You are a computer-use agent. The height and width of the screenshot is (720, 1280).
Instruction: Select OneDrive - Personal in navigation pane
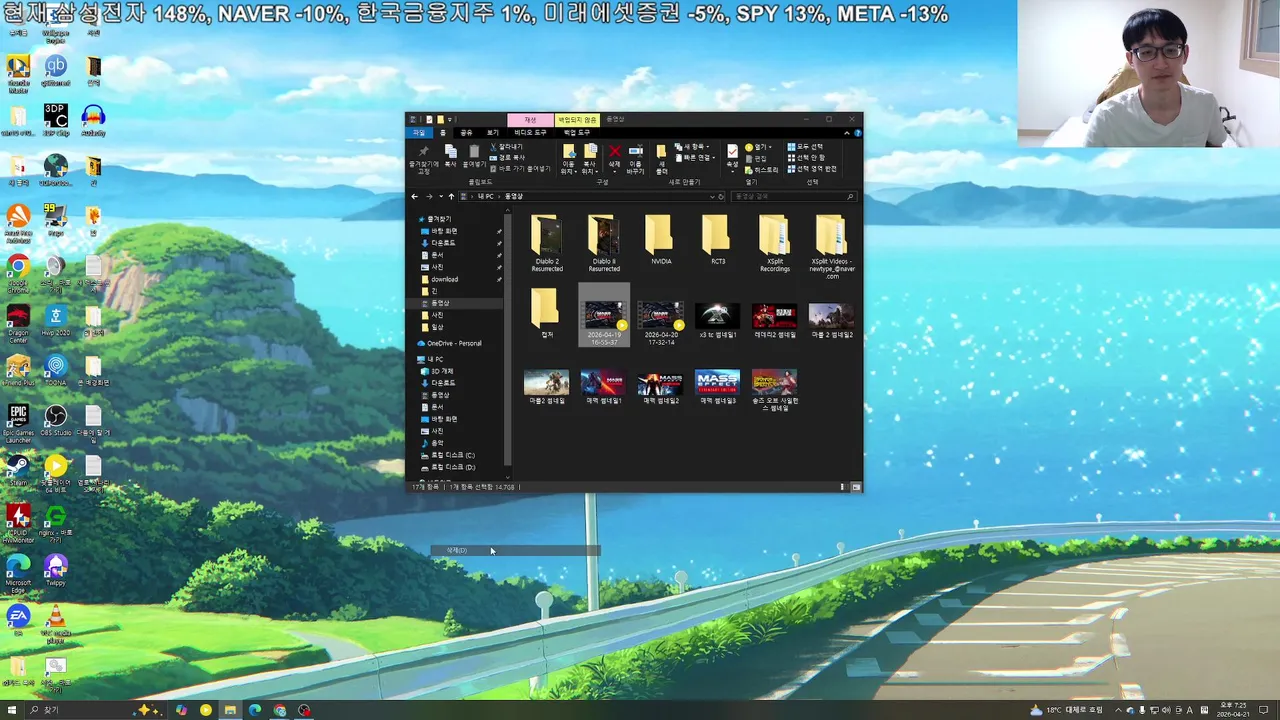(454, 343)
